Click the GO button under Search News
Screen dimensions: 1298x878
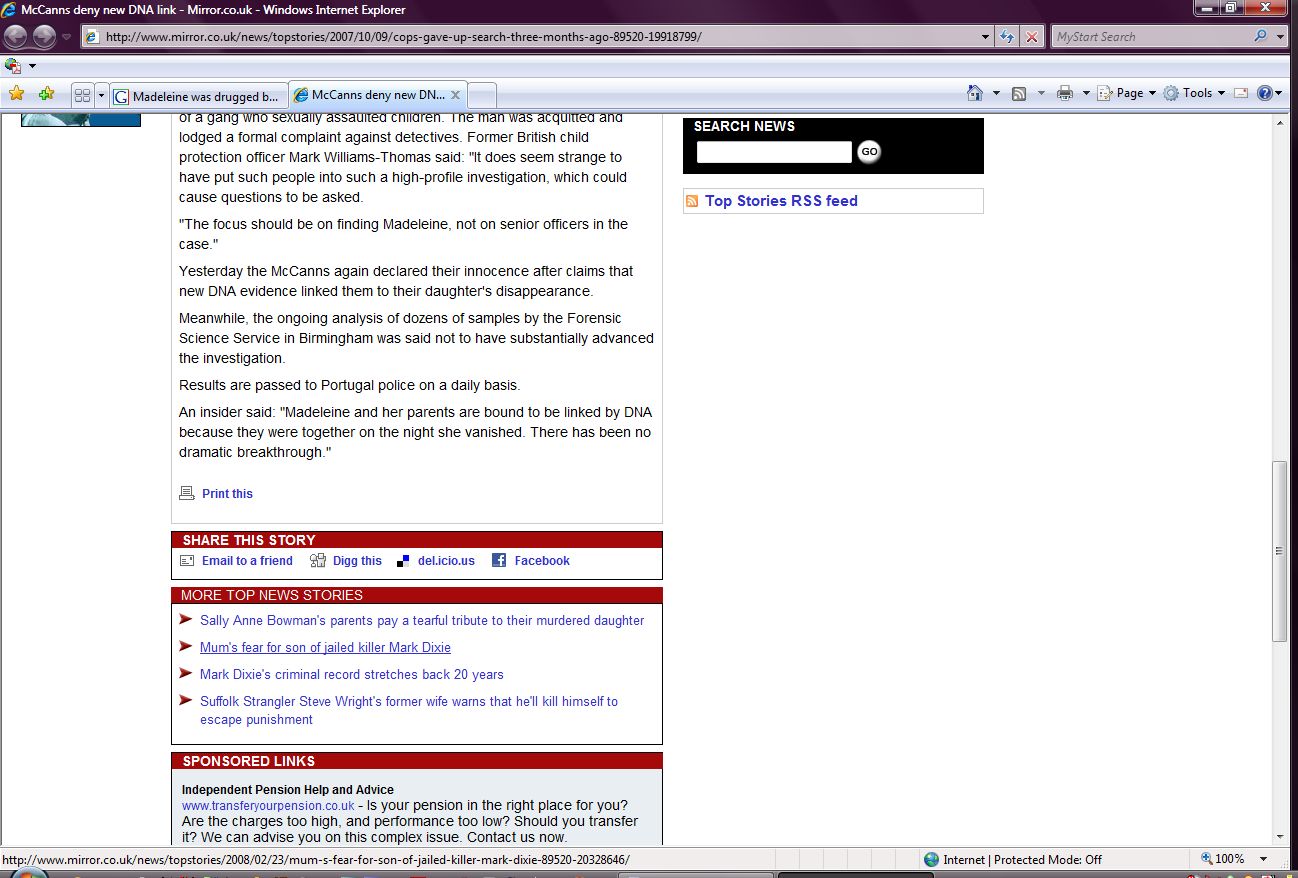pos(869,152)
